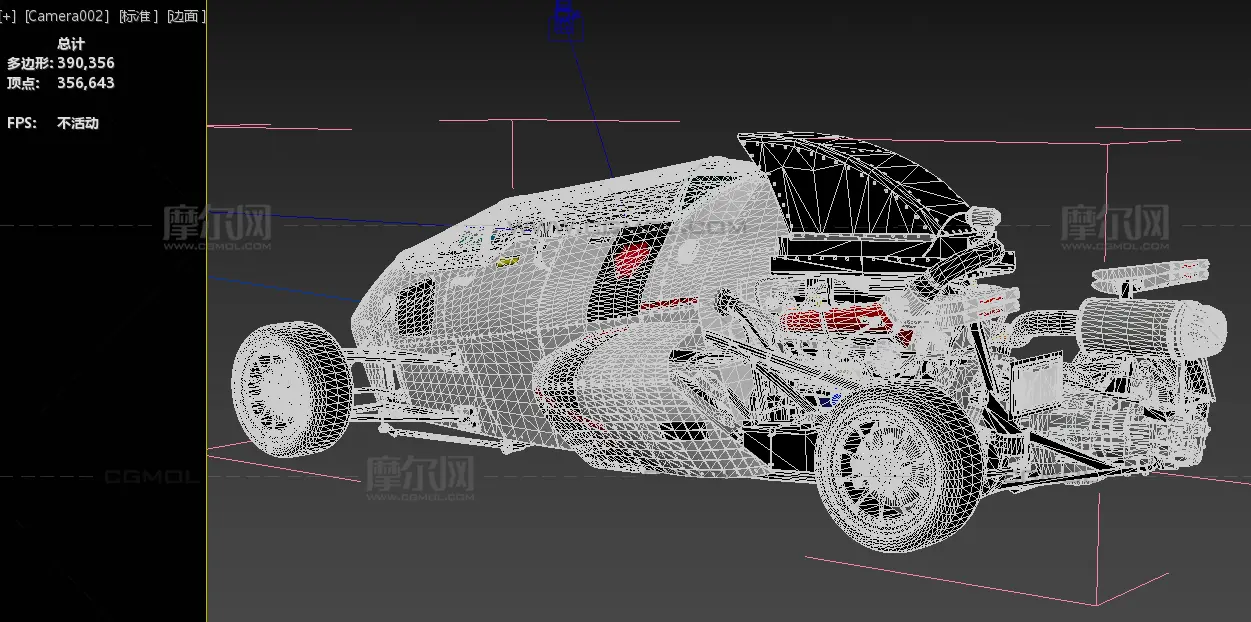Click the Camera002 viewport view label

click(x=66, y=16)
